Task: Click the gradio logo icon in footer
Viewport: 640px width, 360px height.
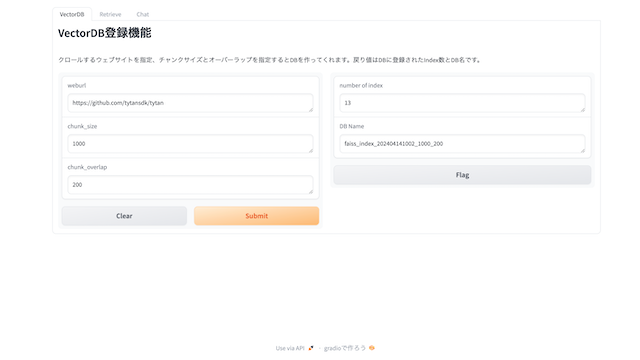Action: (x=371, y=348)
